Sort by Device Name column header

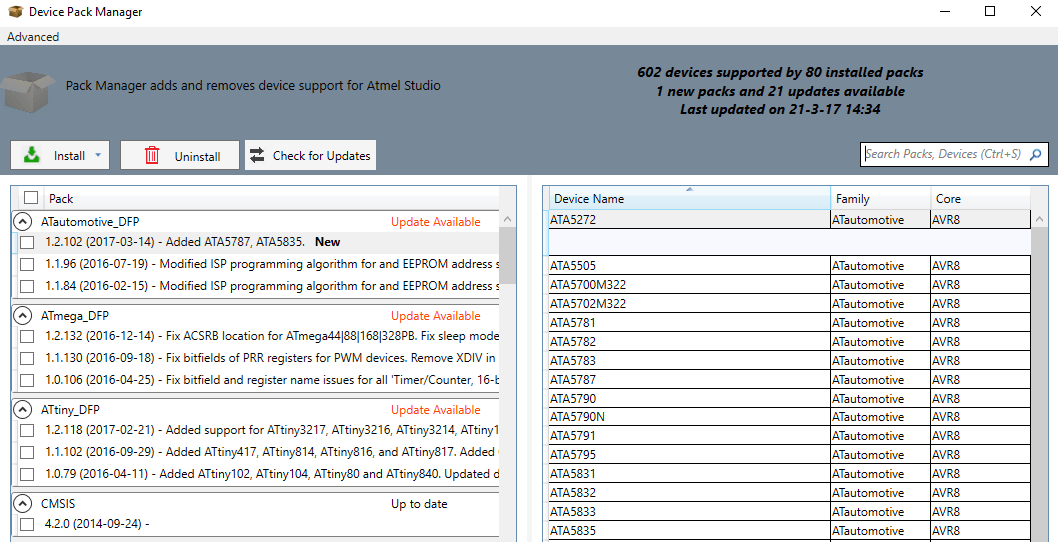tap(690, 198)
